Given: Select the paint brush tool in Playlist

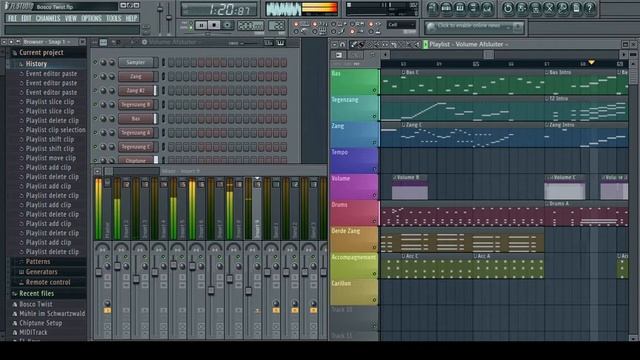Looking at the screenshot, I should click(x=361, y=44).
